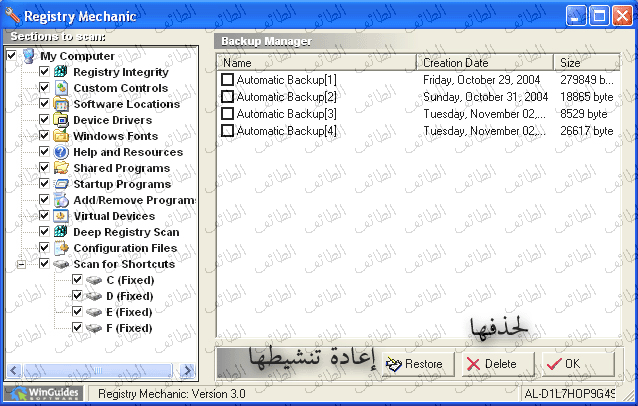The image size is (638, 406).
Task: Click the Configuration Files icon
Action: point(61,248)
